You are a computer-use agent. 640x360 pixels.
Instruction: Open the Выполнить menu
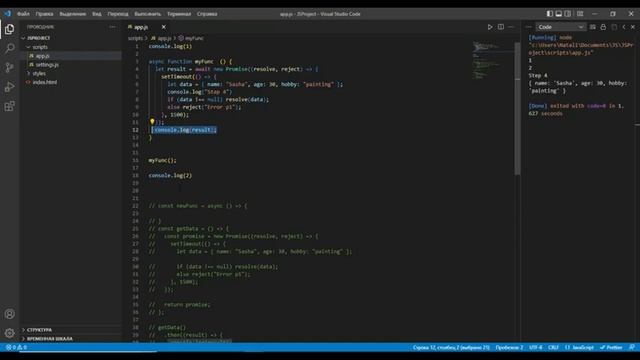pyautogui.click(x=148, y=14)
